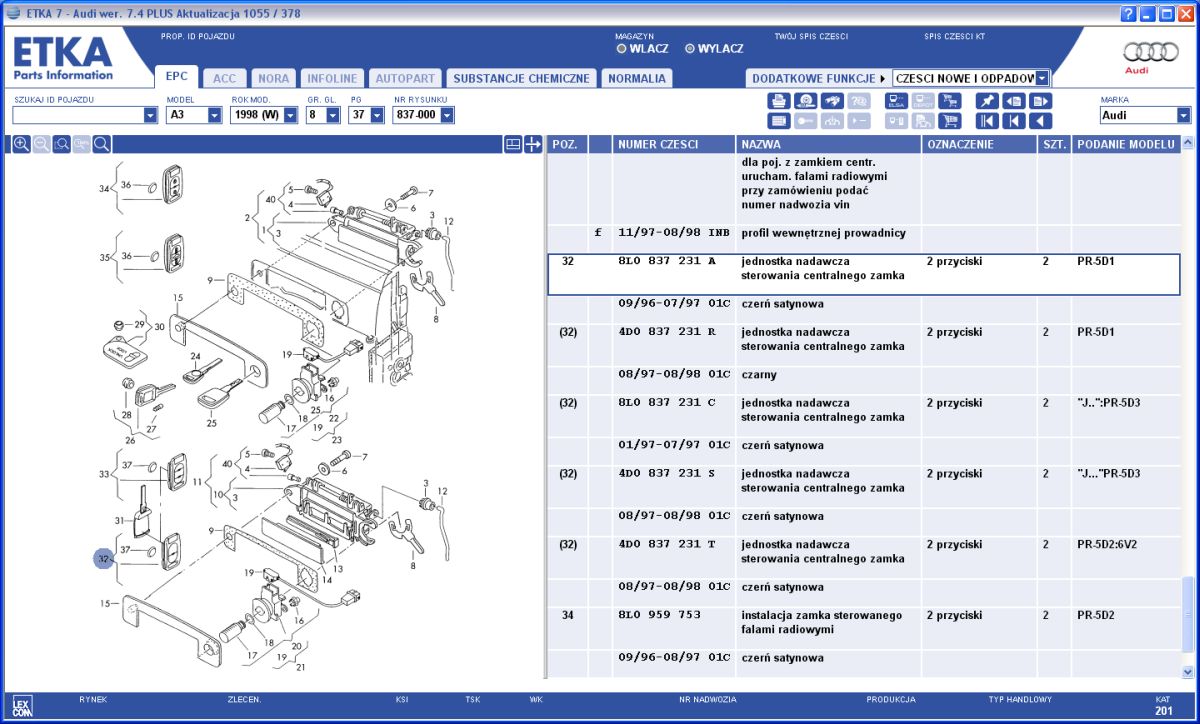Open the NORMALIA tab

click(x=636, y=78)
